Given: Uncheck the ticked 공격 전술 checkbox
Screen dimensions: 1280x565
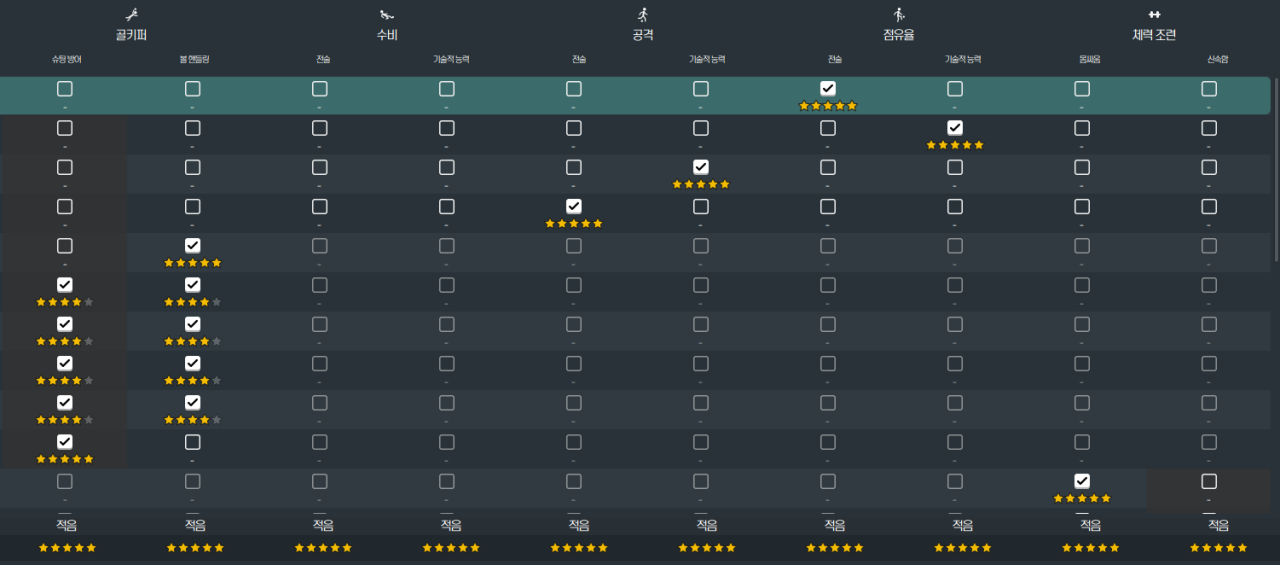Looking at the screenshot, I should (x=574, y=206).
